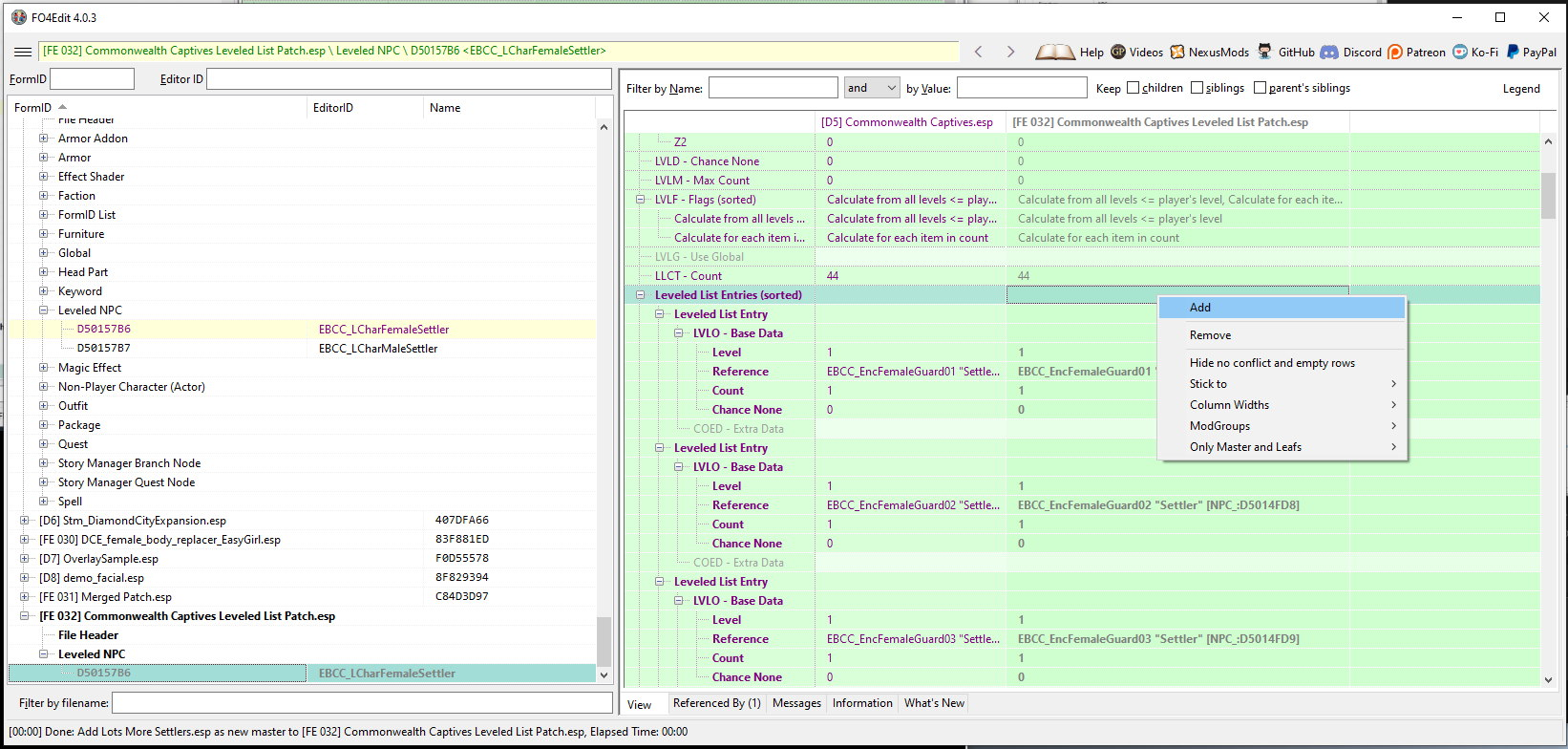
Task: Click the Help book icon
Action: (1055, 52)
